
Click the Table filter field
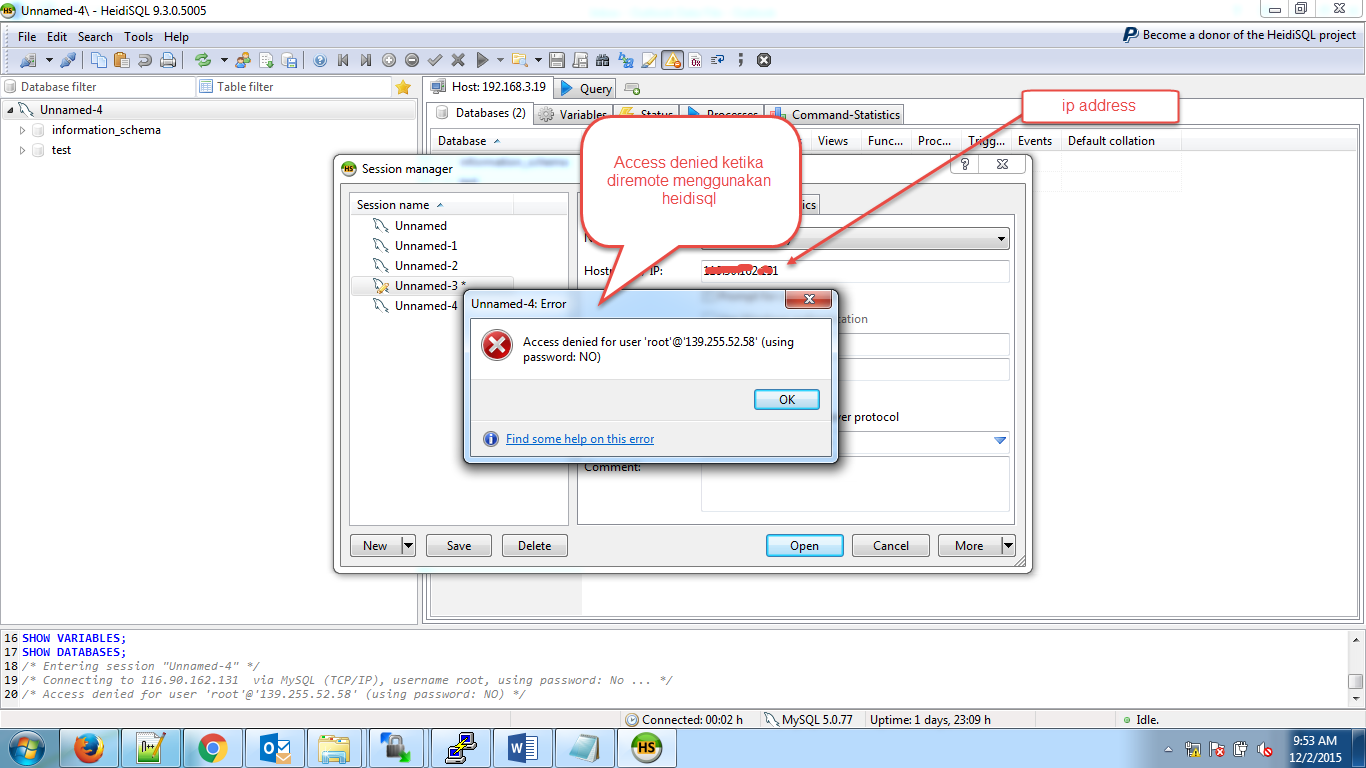(x=302, y=87)
